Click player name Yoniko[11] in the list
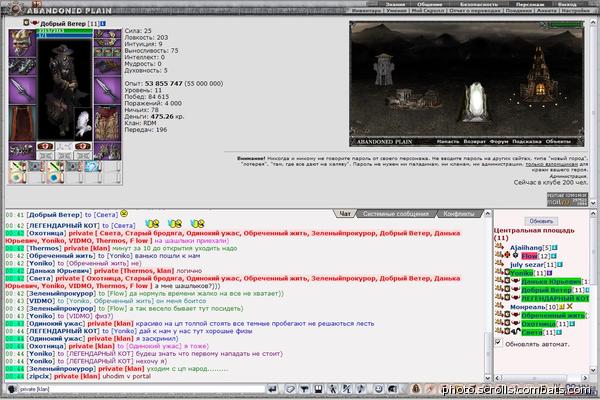 click(528, 273)
